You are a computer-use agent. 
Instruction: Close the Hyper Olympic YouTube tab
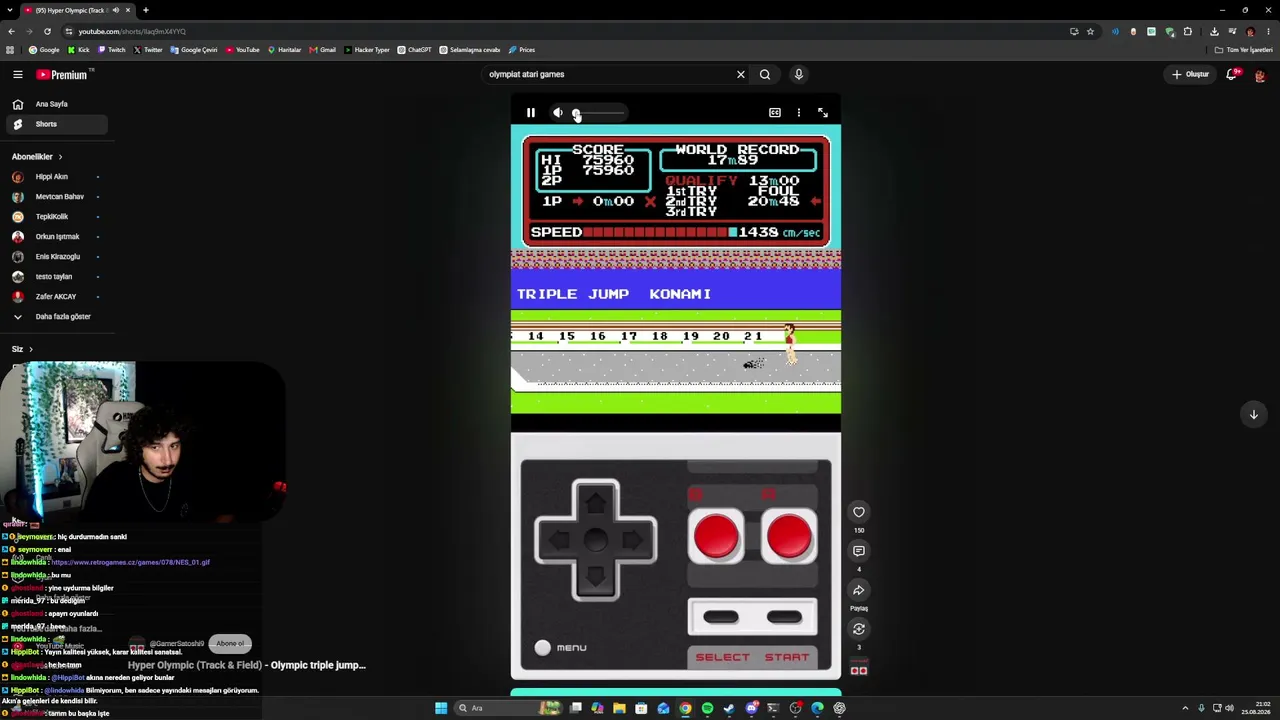[129, 10]
